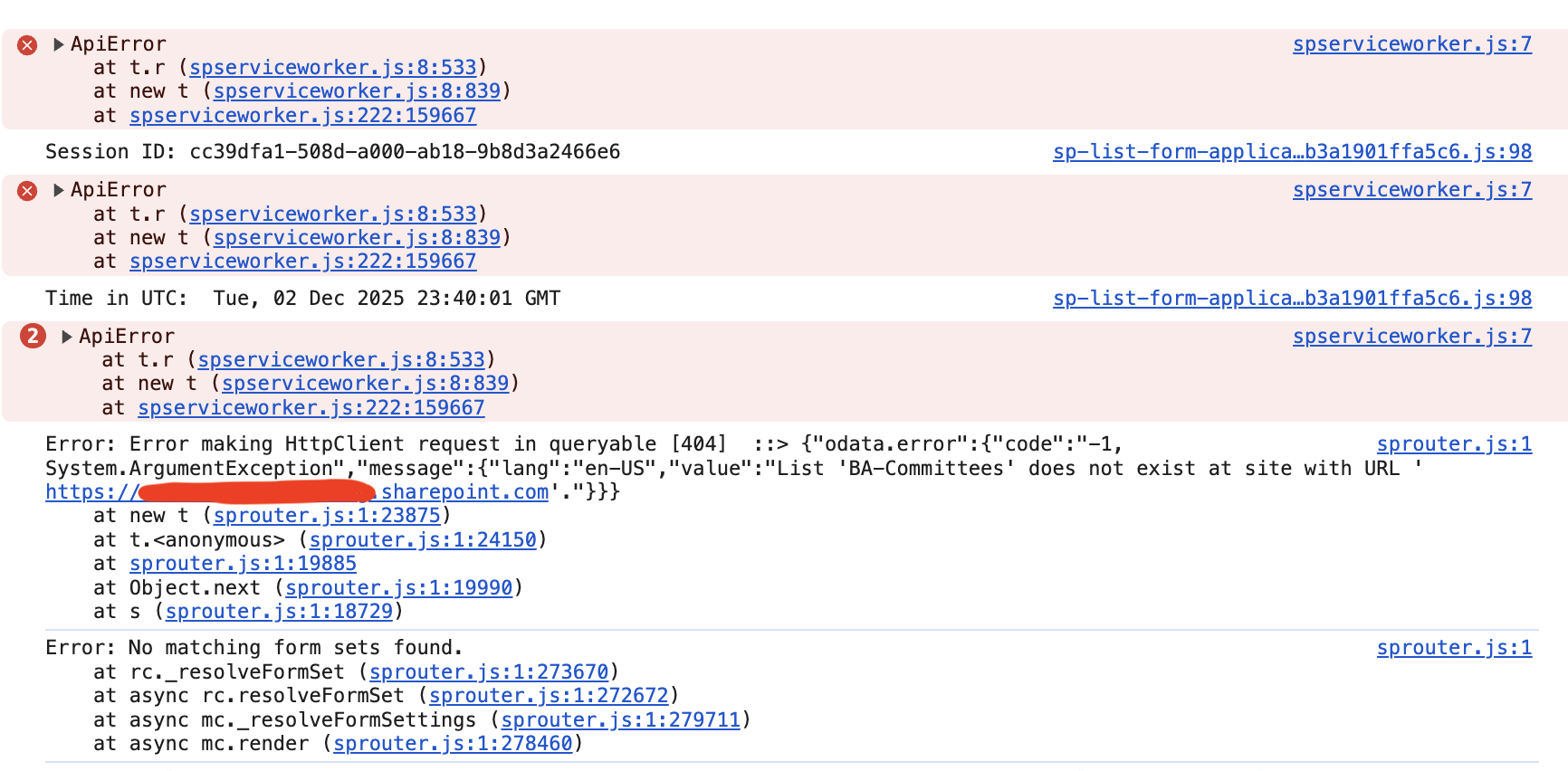Viewport: 1568px width, 771px height.
Task: Open mc._resolveFormSettings link sprouter.js:1:279711
Action: (620, 720)
